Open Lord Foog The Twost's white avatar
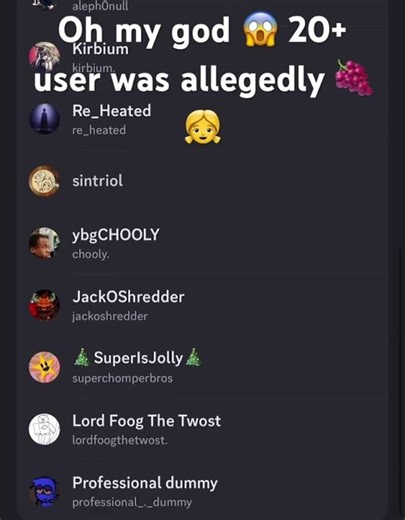405x520 pixels. coord(44,429)
